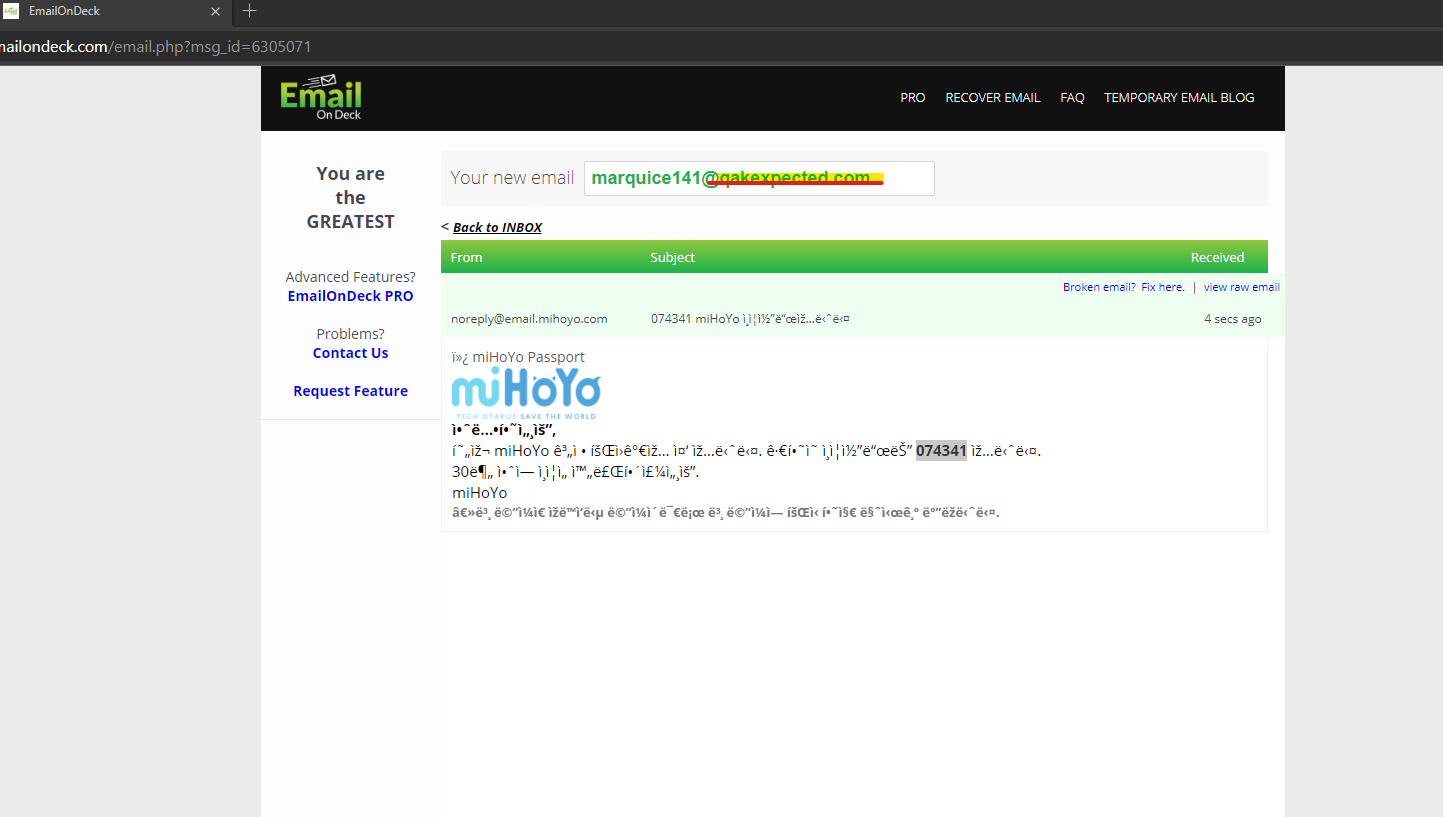The width and height of the screenshot is (1443, 817).
Task: Click the 'Problems?' sidebar text
Action: 350,334
